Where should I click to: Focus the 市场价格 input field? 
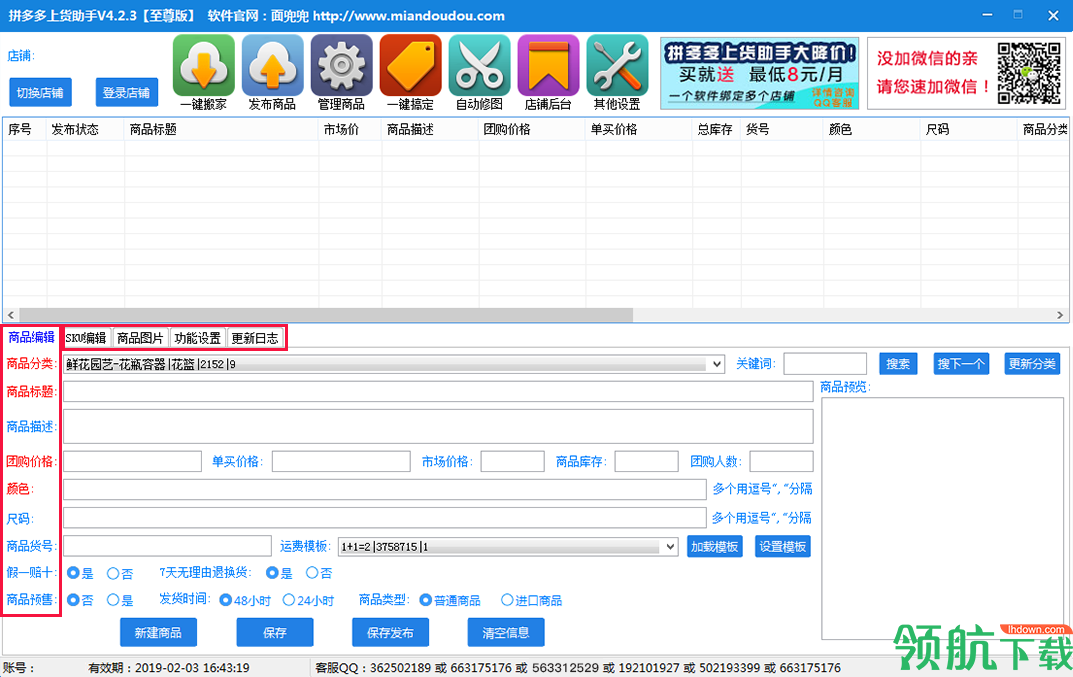coord(513,461)
